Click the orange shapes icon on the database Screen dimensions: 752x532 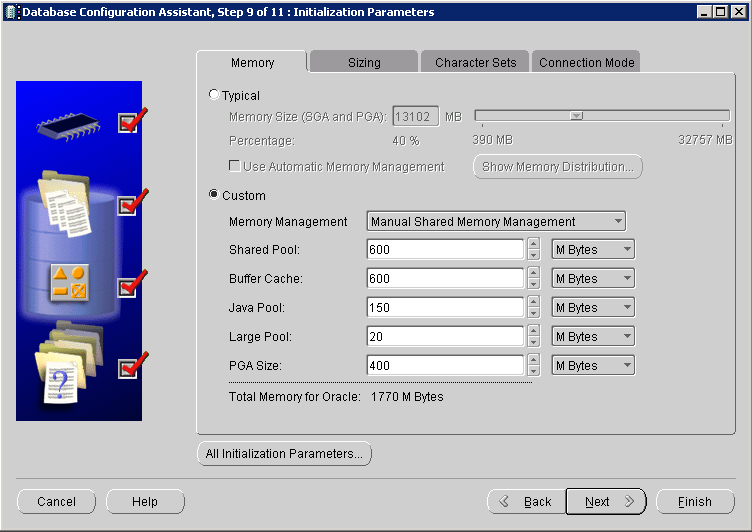point(70,283)
